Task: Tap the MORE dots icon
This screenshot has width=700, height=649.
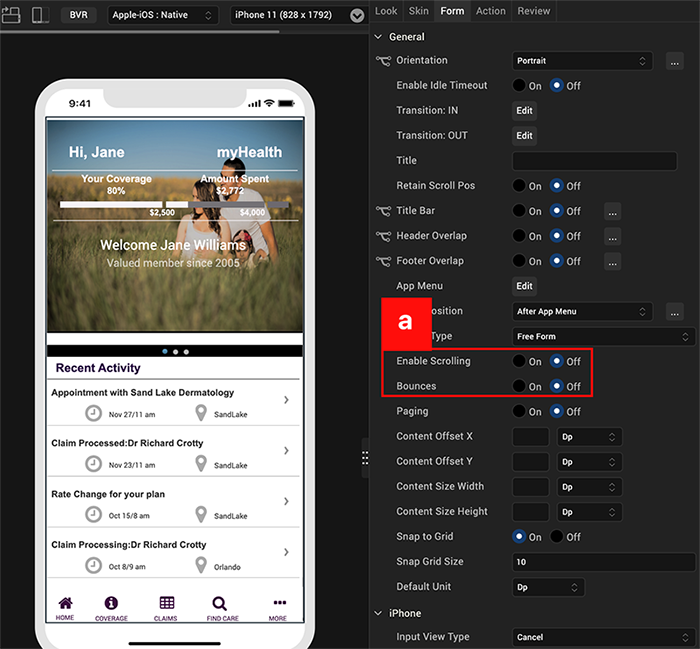Action: point(279,603)
